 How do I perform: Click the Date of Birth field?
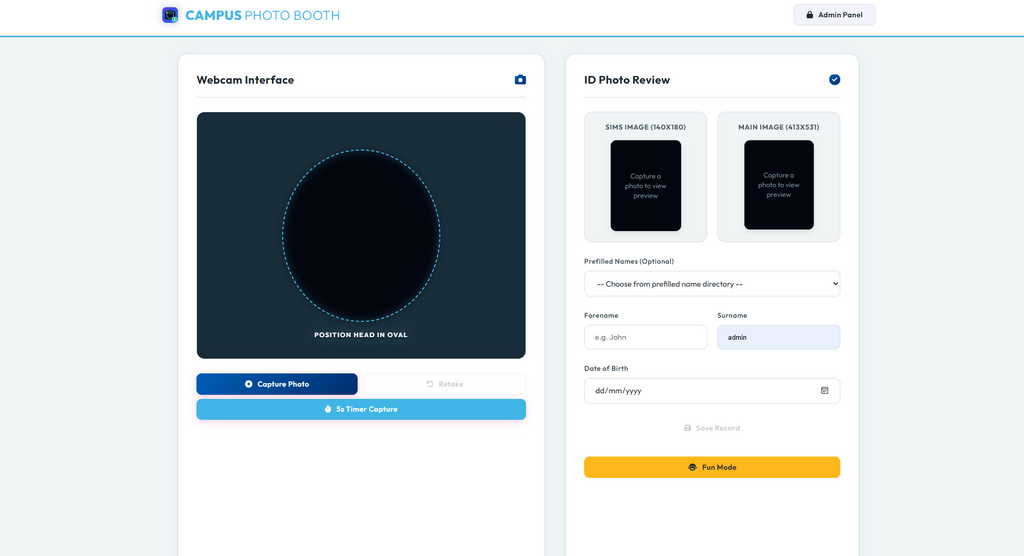712,391
